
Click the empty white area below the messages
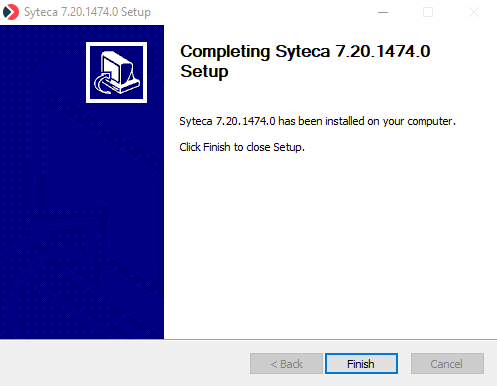[x=330, y=247]
